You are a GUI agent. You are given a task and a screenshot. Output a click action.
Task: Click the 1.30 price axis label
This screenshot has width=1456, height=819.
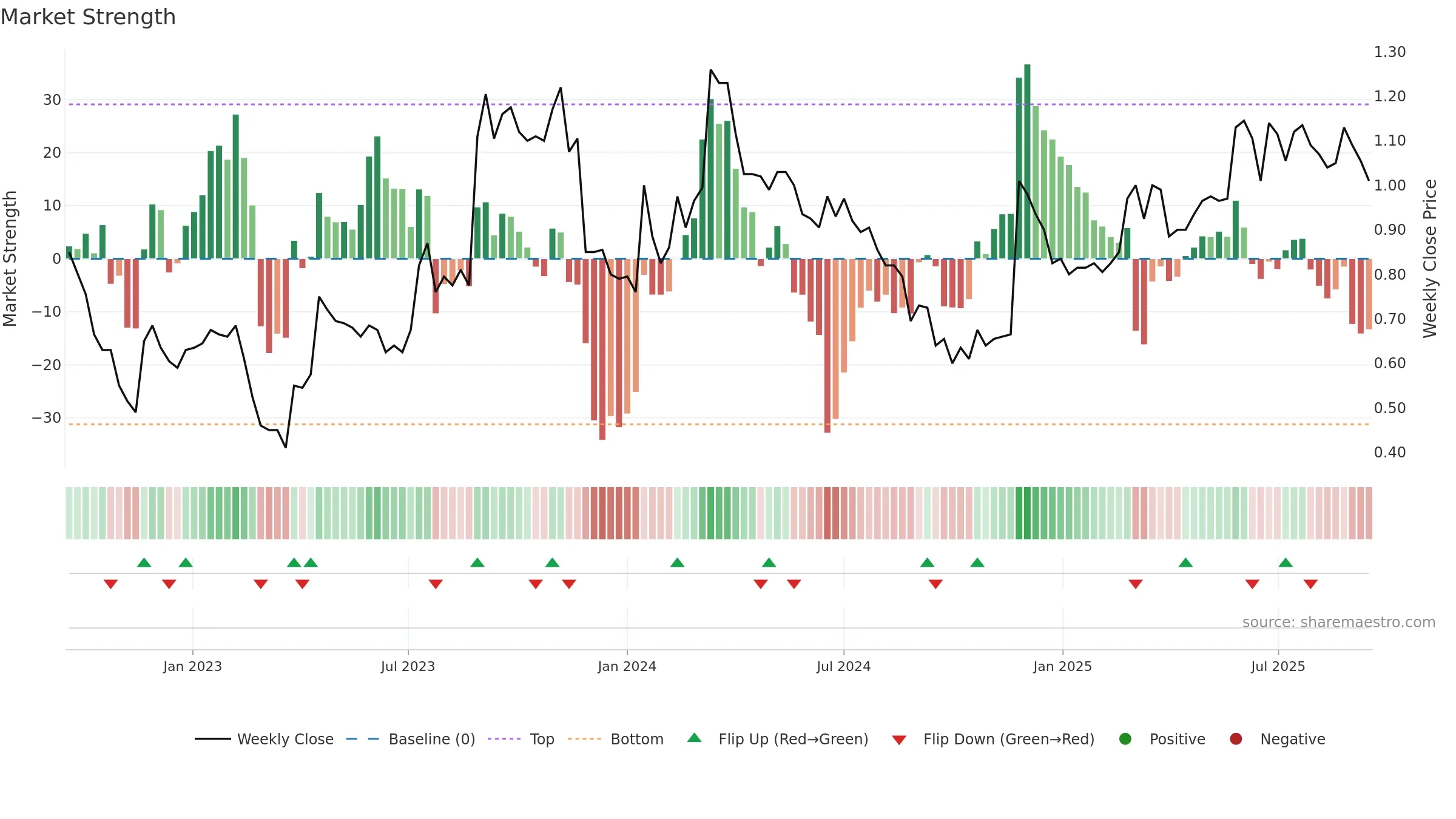click(x=1390, y=52)
